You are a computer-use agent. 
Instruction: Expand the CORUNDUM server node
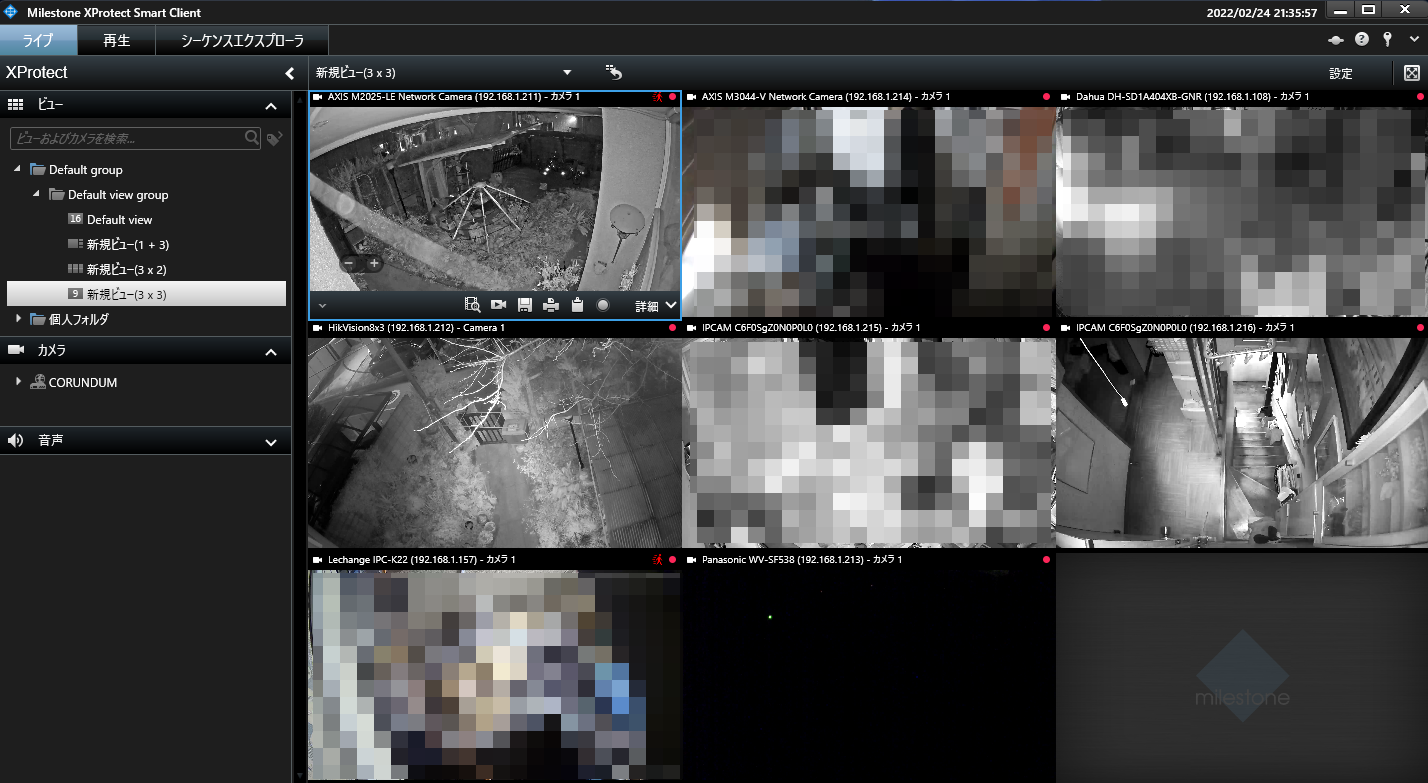pos(18,382)
